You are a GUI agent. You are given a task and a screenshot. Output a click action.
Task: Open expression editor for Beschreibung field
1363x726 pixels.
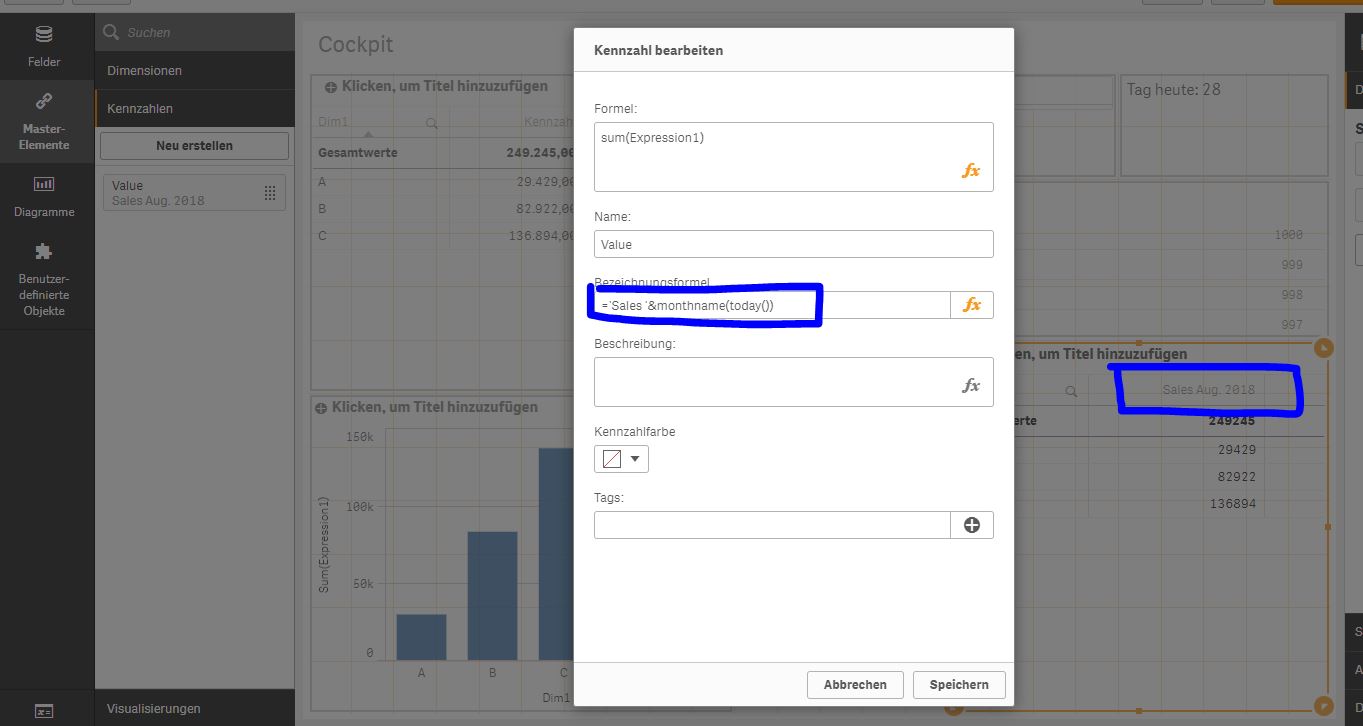click(971, 386)
